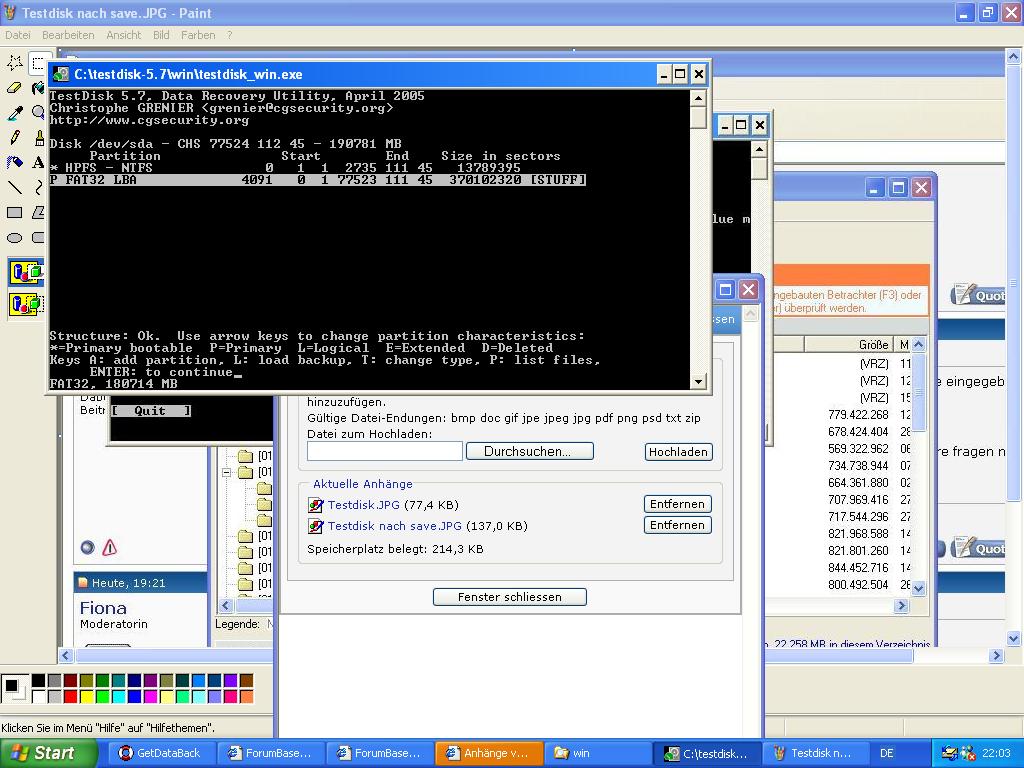The width and height of the screenshot is (1024, 768).
Task: Switch to GetDataBack in the taskbar
Action: pos(160,753)
